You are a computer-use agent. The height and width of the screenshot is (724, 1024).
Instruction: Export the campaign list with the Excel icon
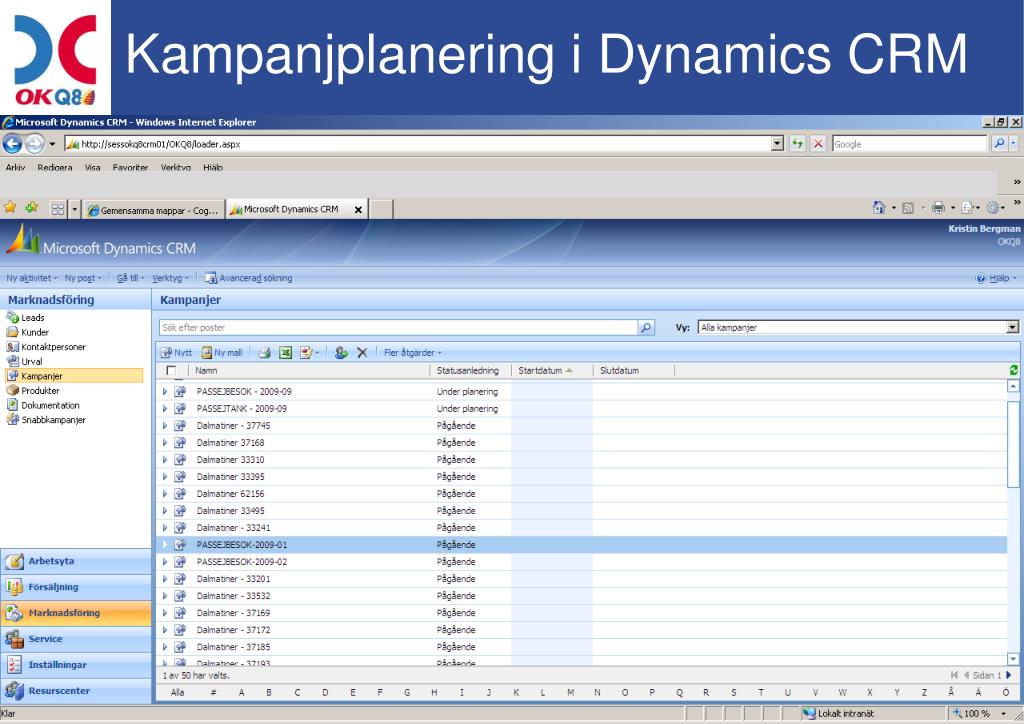point(285,353)
